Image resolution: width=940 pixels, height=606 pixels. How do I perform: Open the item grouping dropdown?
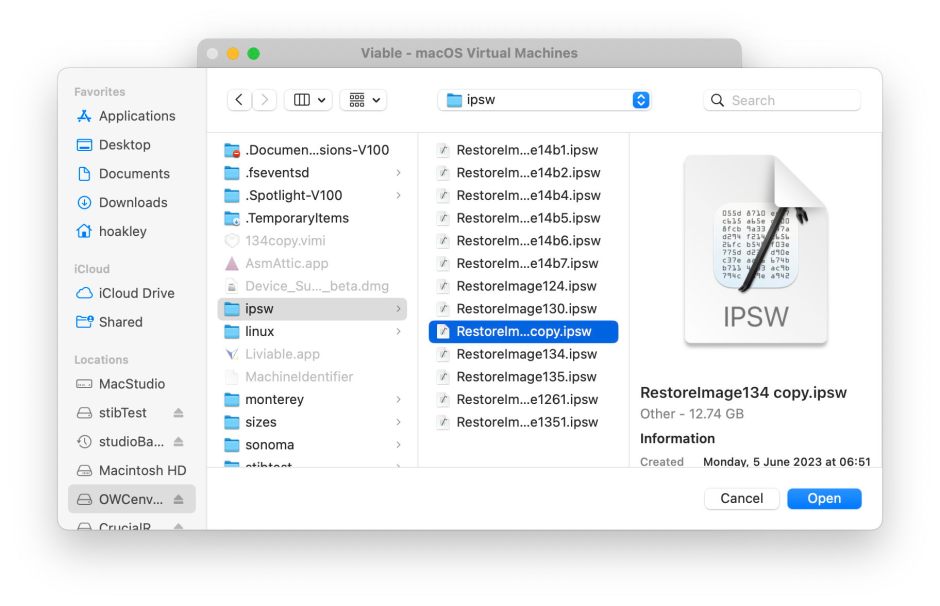point(363,100)
